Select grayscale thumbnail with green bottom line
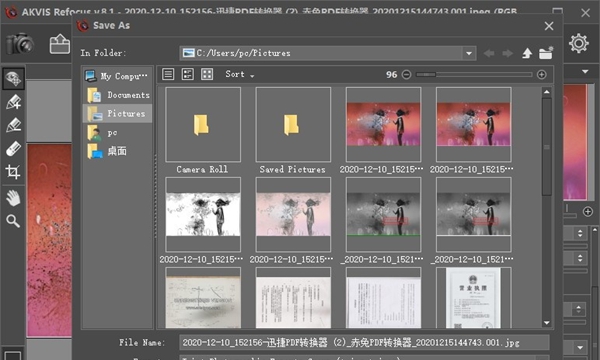 pyautogui.click(x=383, y=214)
